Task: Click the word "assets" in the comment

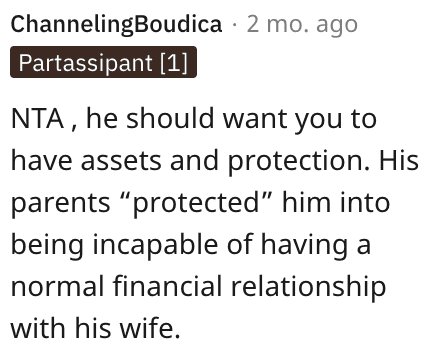Action: tap(121, 161)
